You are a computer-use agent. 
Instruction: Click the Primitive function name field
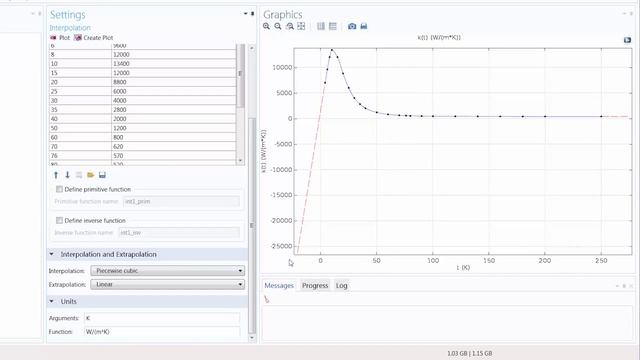tap(181, 201)
